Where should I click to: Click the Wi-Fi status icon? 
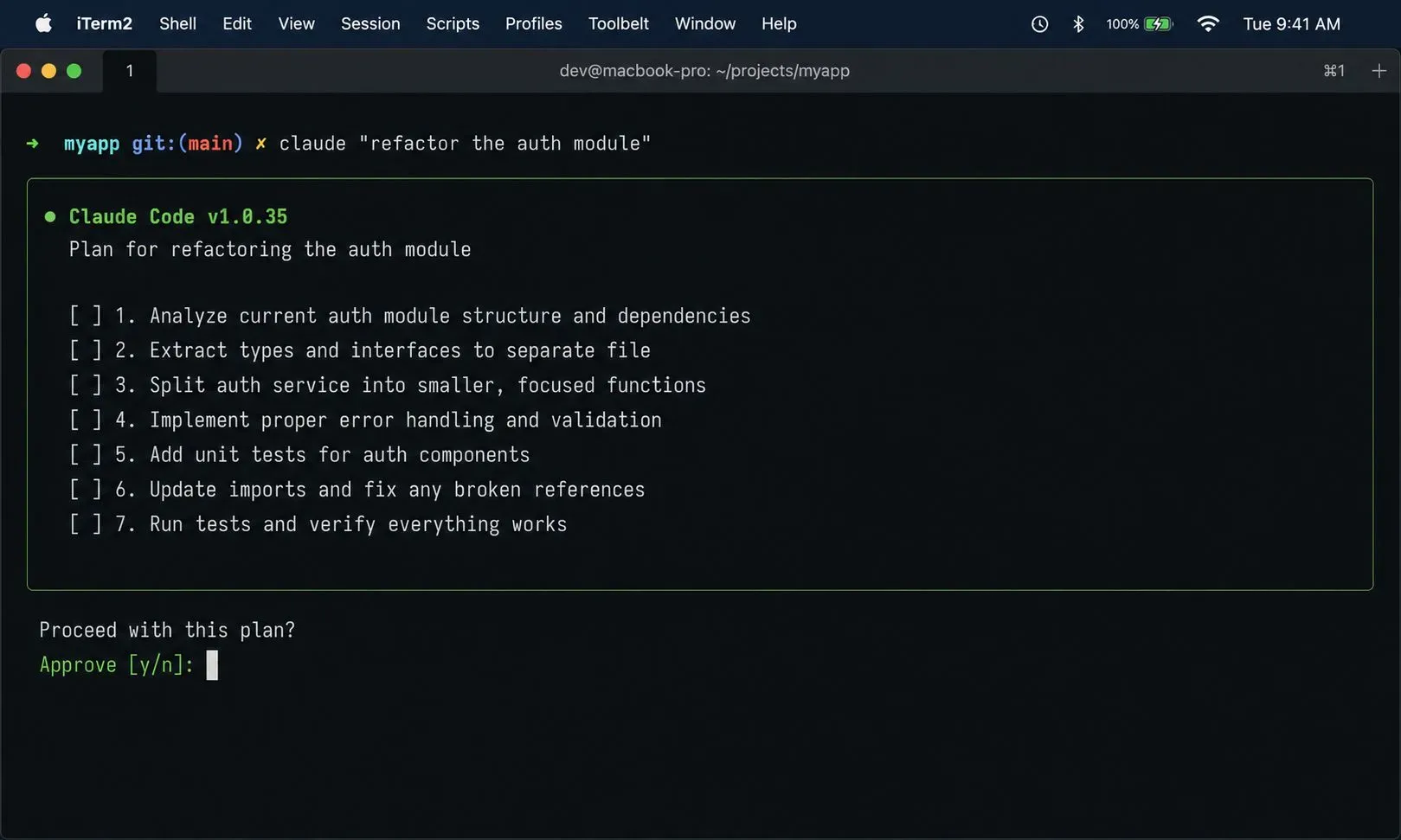tap(1208, 24)
